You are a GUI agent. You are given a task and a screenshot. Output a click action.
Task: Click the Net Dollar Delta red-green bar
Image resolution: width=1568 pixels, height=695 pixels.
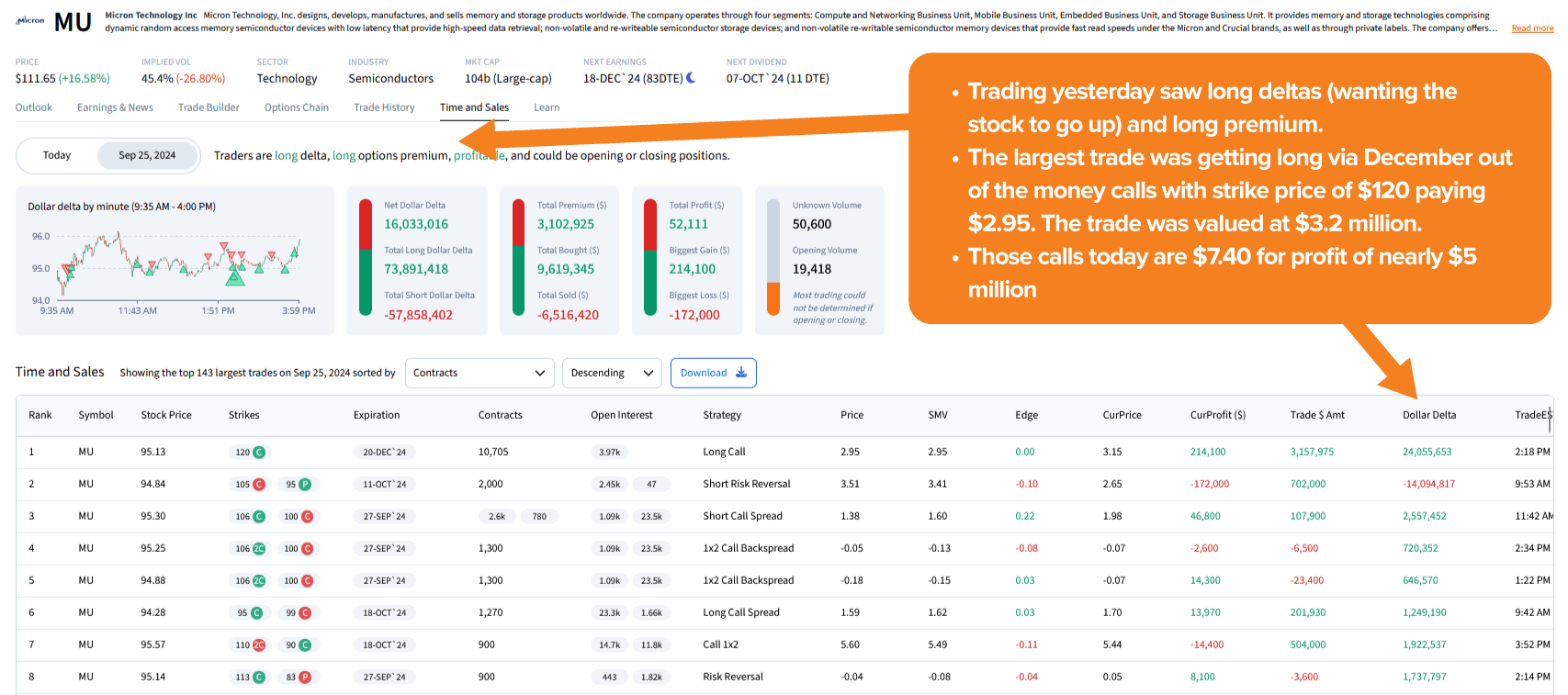pos(366,259)
